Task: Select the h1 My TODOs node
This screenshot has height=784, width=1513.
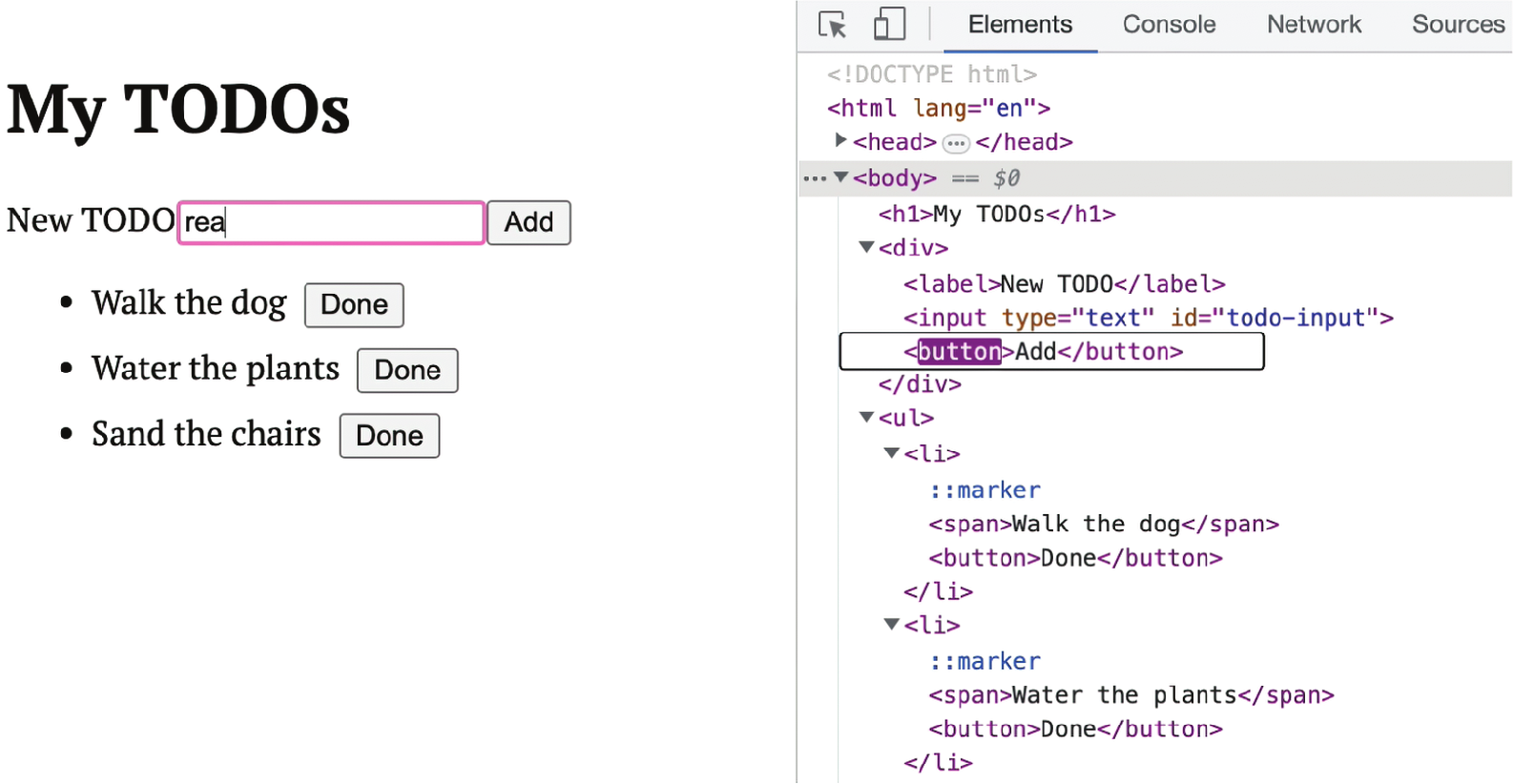Action: [996, 214]
